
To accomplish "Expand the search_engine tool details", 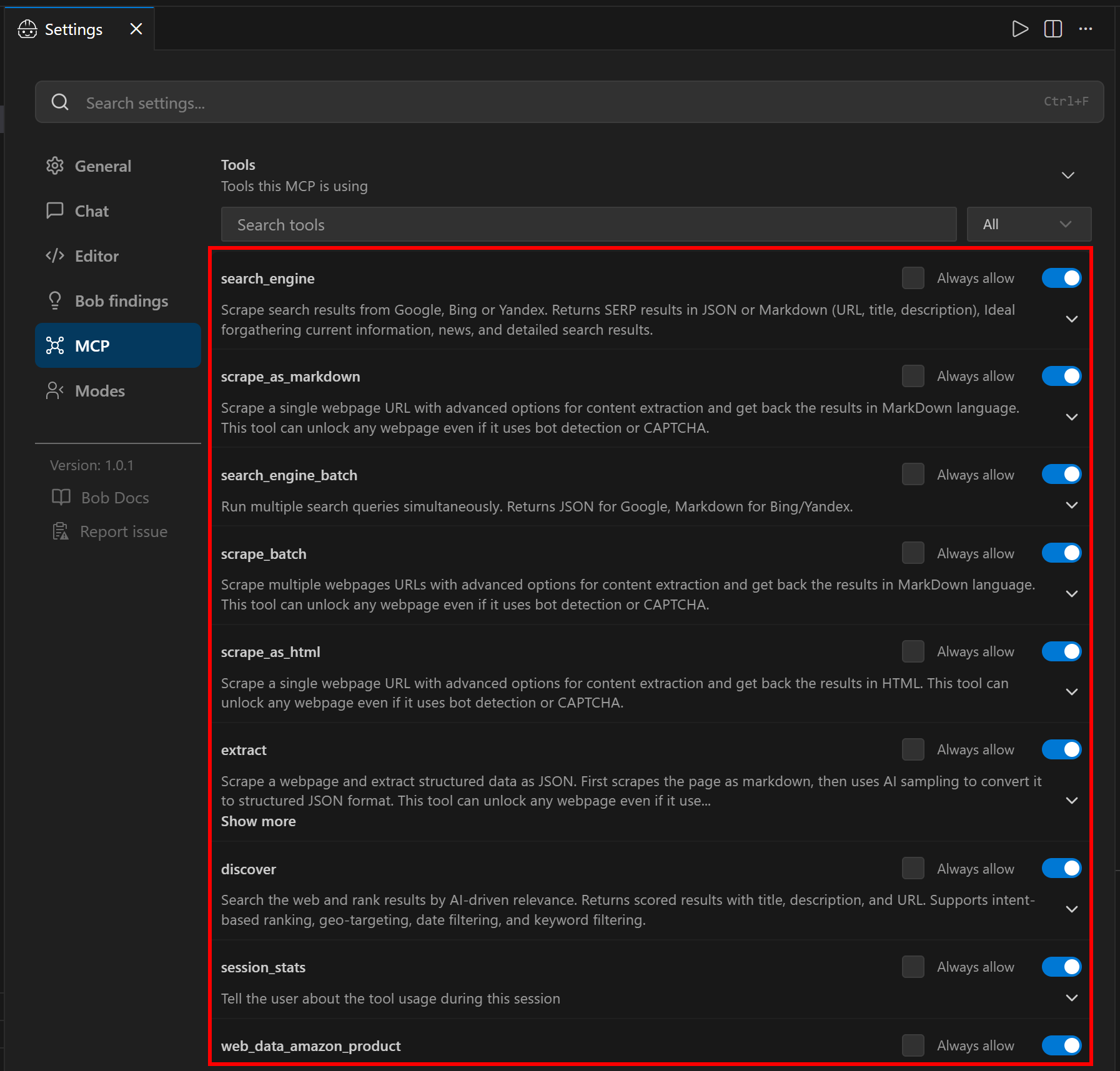I will coord(1072,319).
